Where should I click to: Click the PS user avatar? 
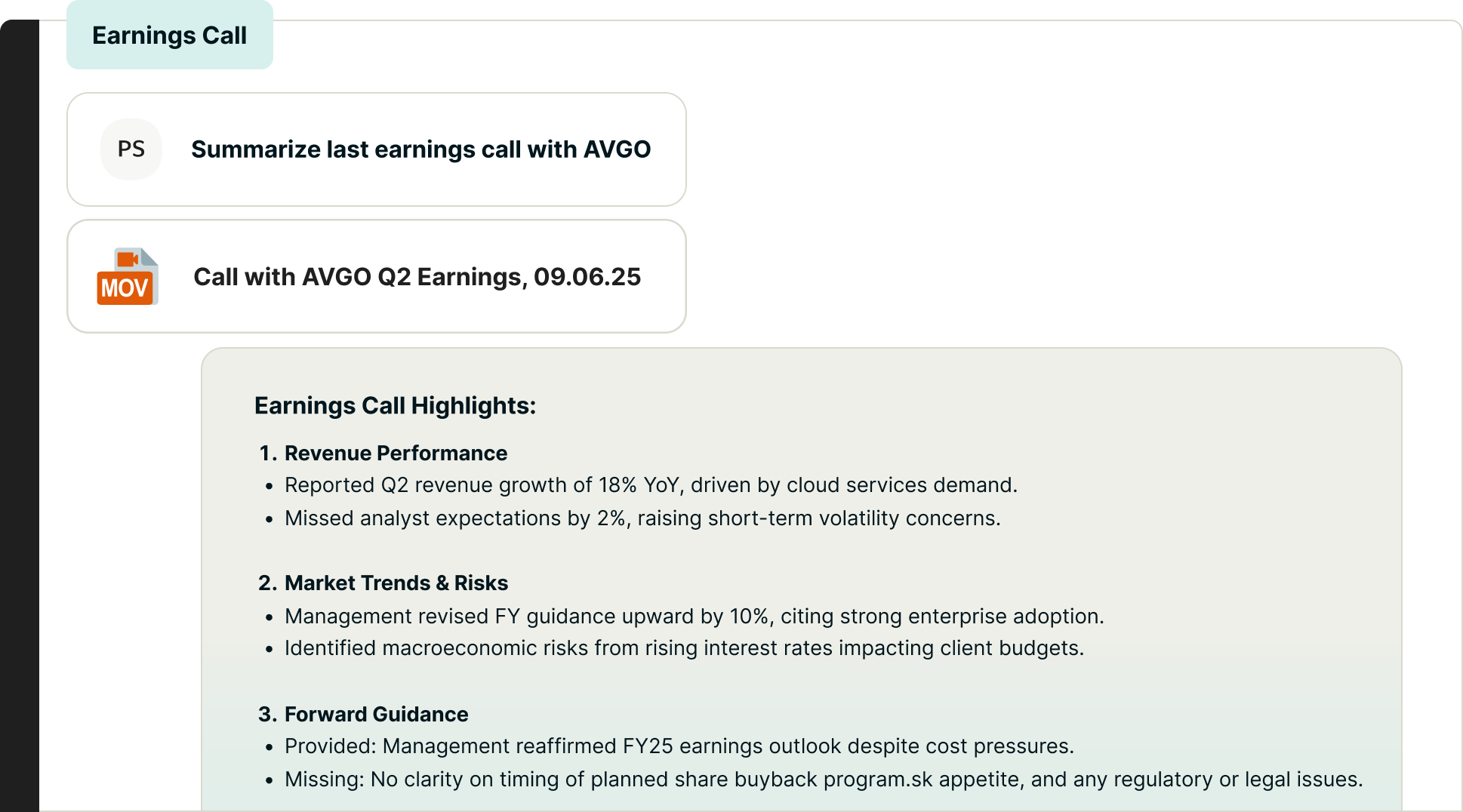[x=131, y=149]
